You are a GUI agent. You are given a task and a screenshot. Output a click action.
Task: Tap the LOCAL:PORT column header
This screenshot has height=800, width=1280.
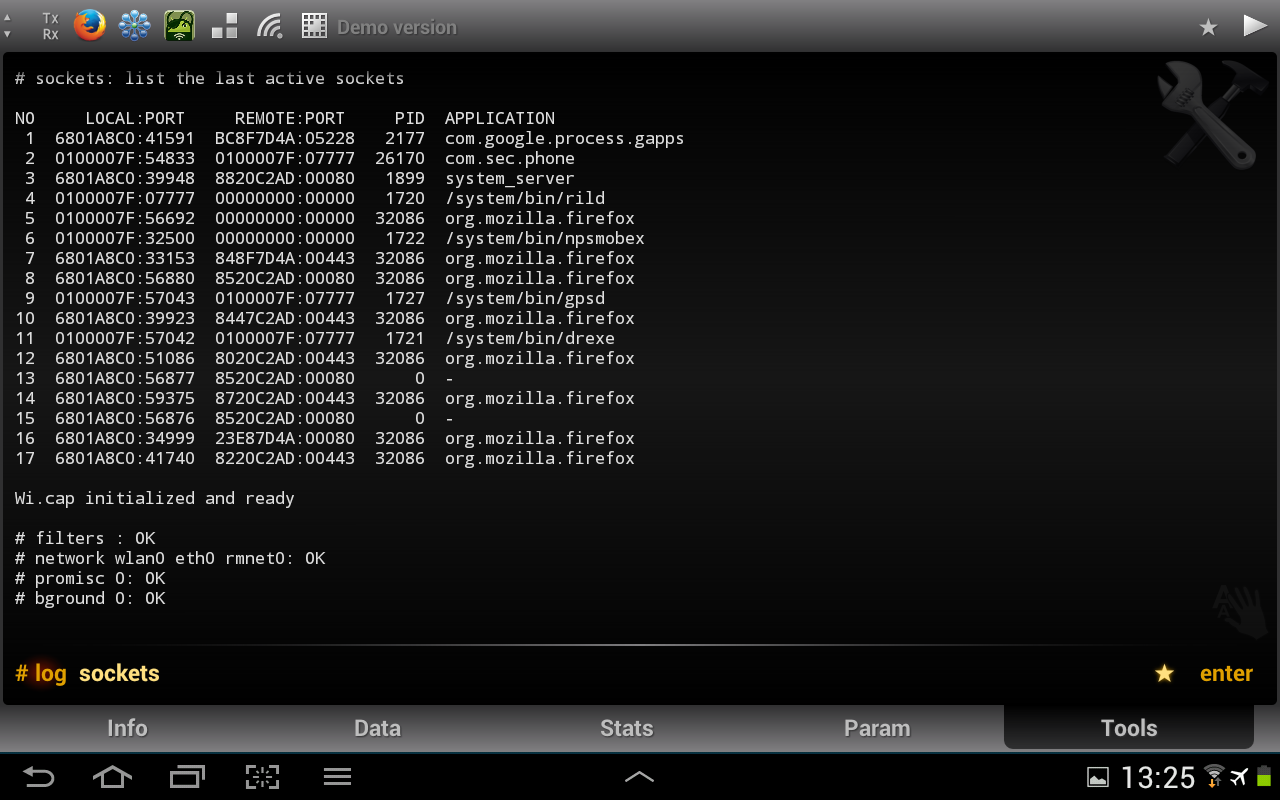pyautogui.click(x=135, y=118)
